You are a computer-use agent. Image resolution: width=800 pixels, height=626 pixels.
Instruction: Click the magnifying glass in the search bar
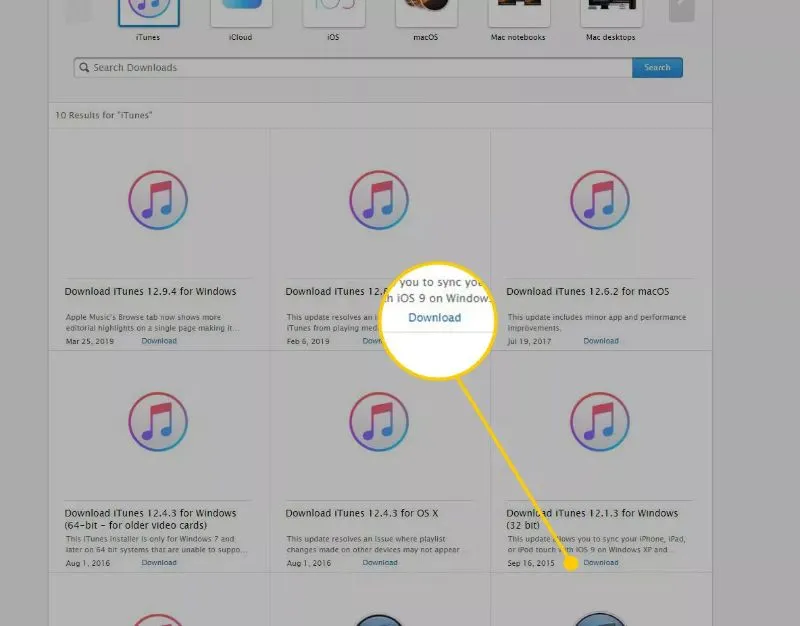[x=85, y=67]
